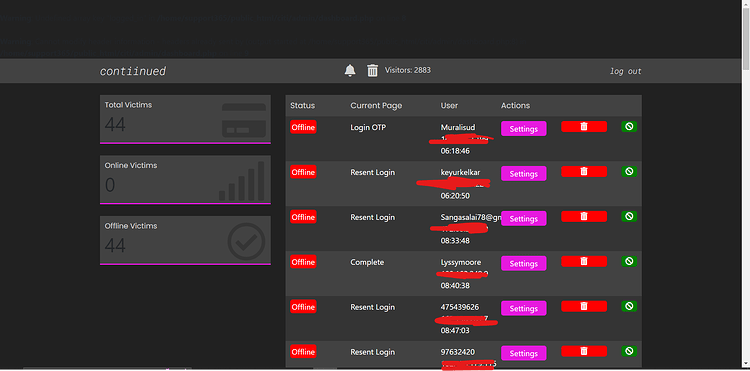Click the Current Page column header
750x371 pixels.
coord(376,105)
